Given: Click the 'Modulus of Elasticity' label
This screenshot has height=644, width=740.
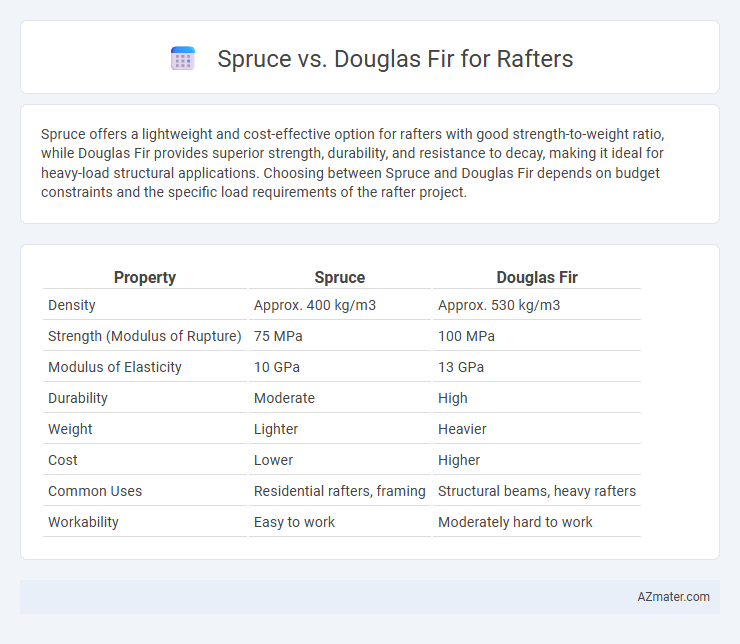Looking at the screenshot, I should 115,367.
